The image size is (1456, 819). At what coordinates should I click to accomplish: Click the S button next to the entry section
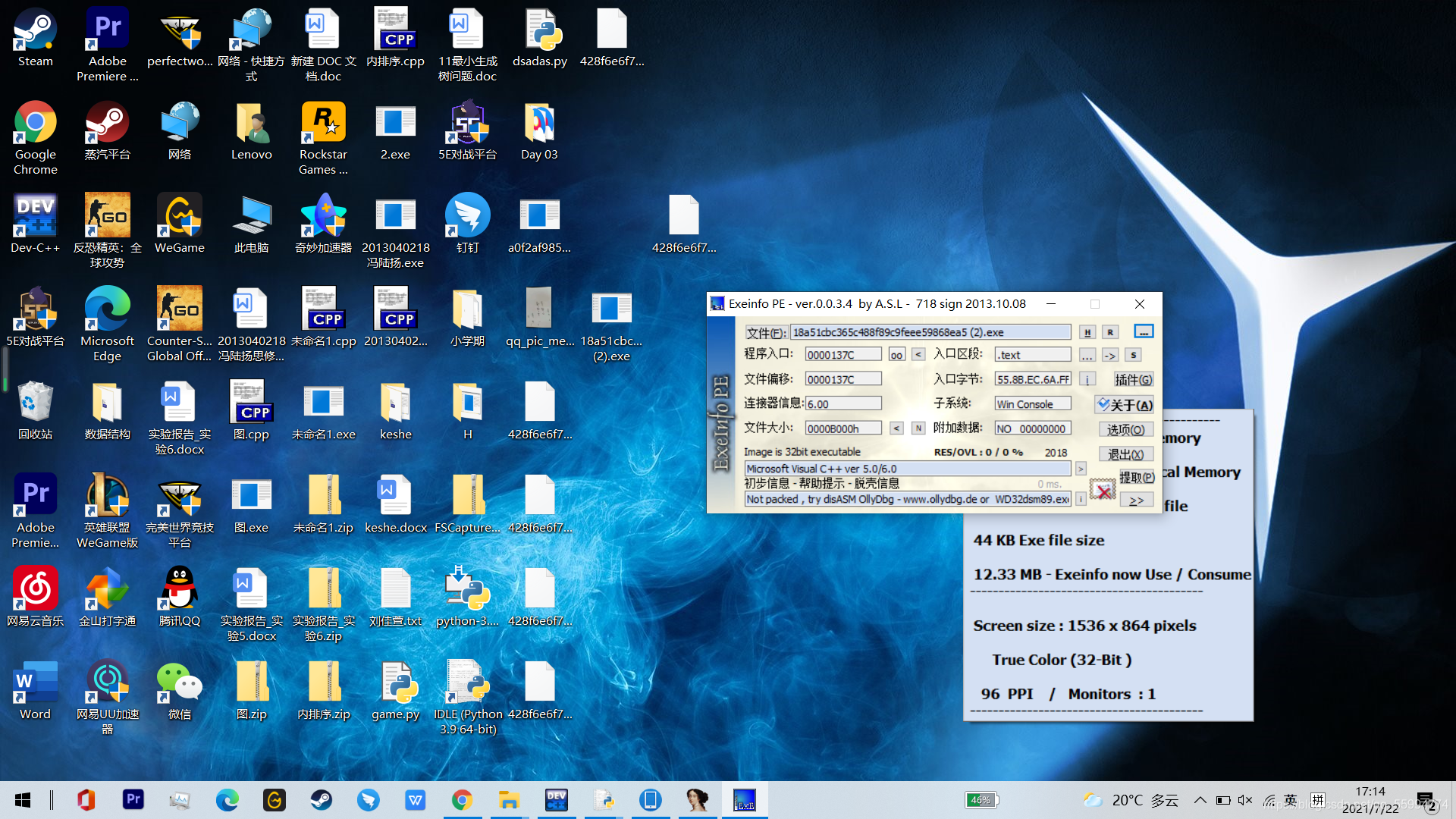coord(1133,355)
